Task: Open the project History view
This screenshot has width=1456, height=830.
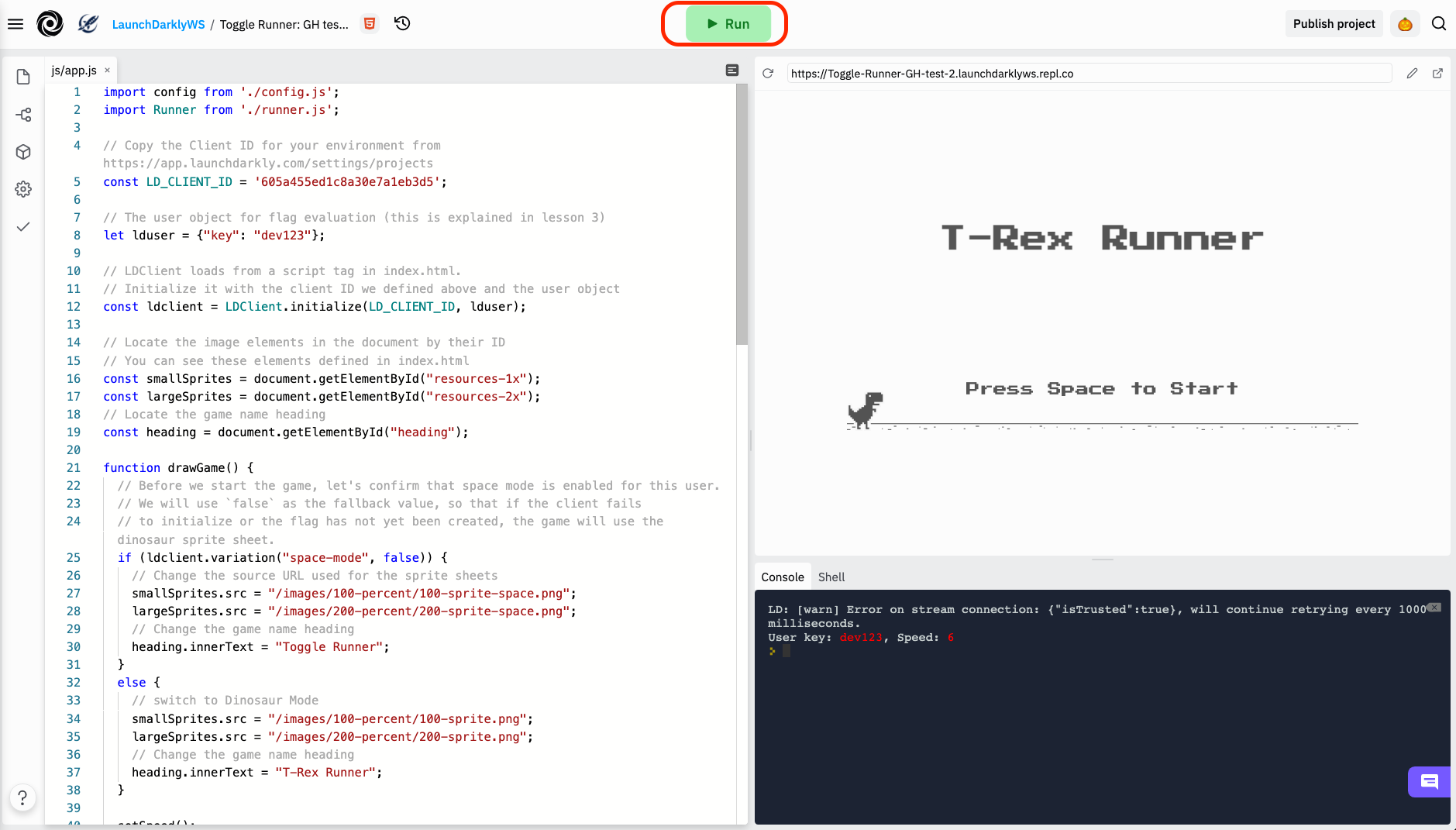Action: 402,24
